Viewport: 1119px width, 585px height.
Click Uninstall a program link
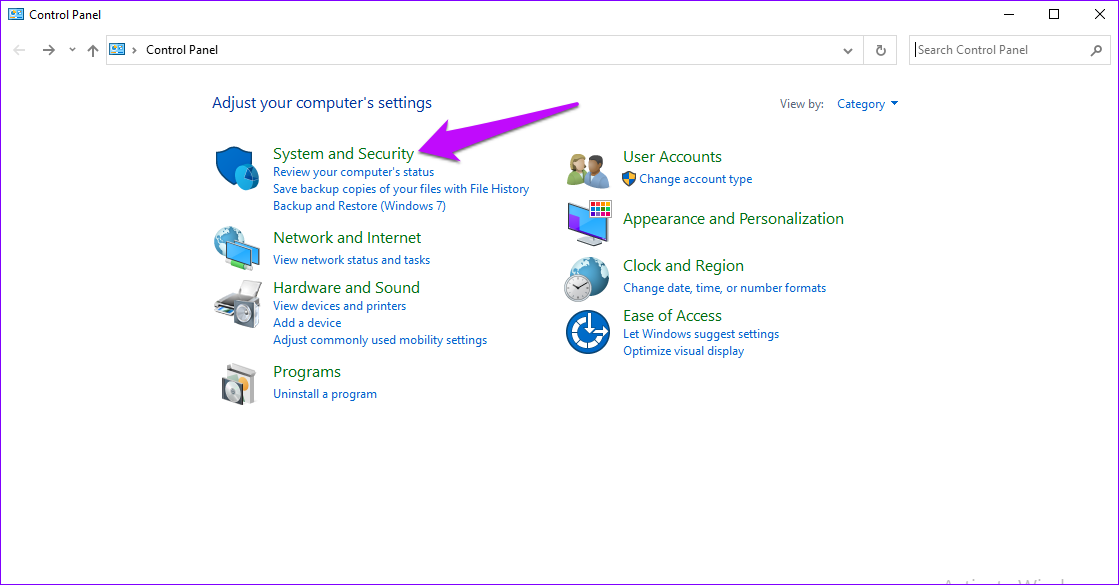[325, 394]
